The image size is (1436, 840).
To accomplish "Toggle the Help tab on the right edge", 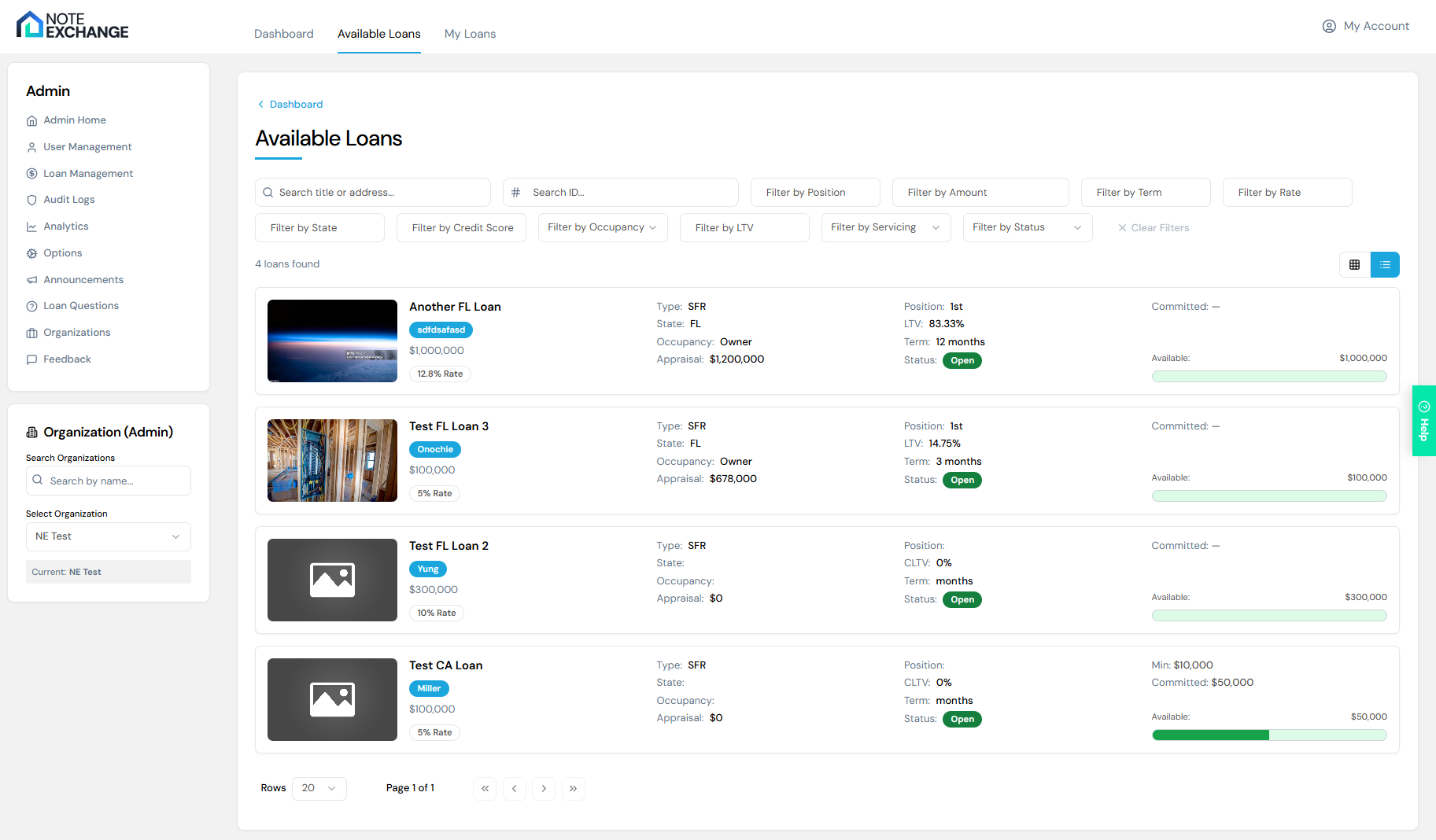I will pyautogui.click(x=1423, y=421).
